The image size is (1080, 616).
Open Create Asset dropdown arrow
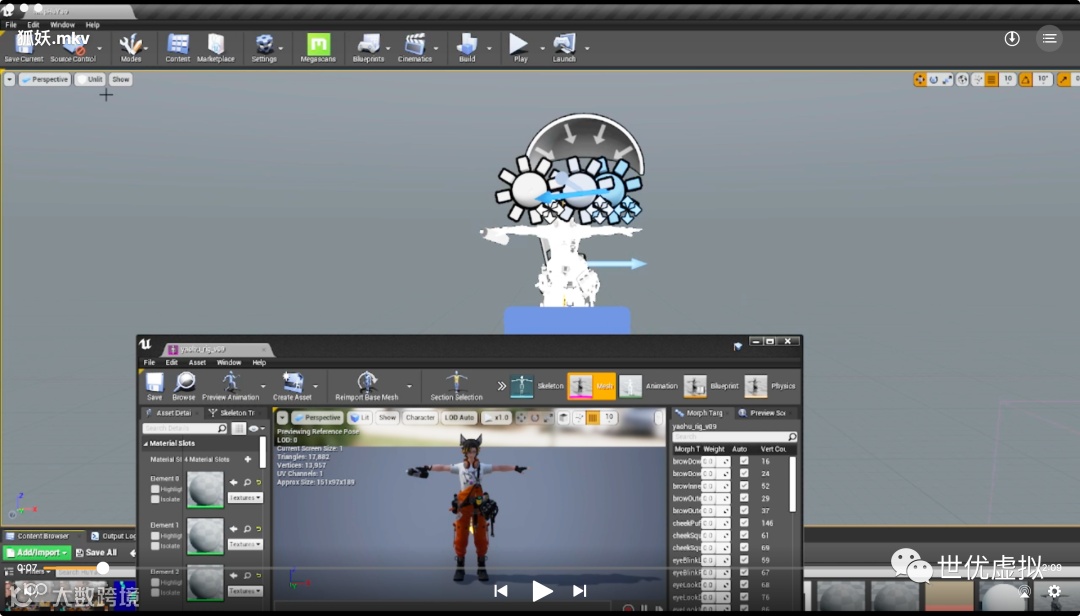[x=315, y=387]
